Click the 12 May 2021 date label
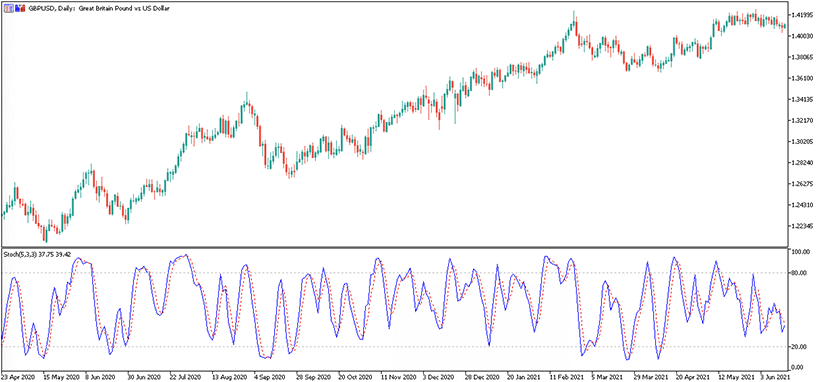This screenshot has width=820, height=382. coord(735,377)
